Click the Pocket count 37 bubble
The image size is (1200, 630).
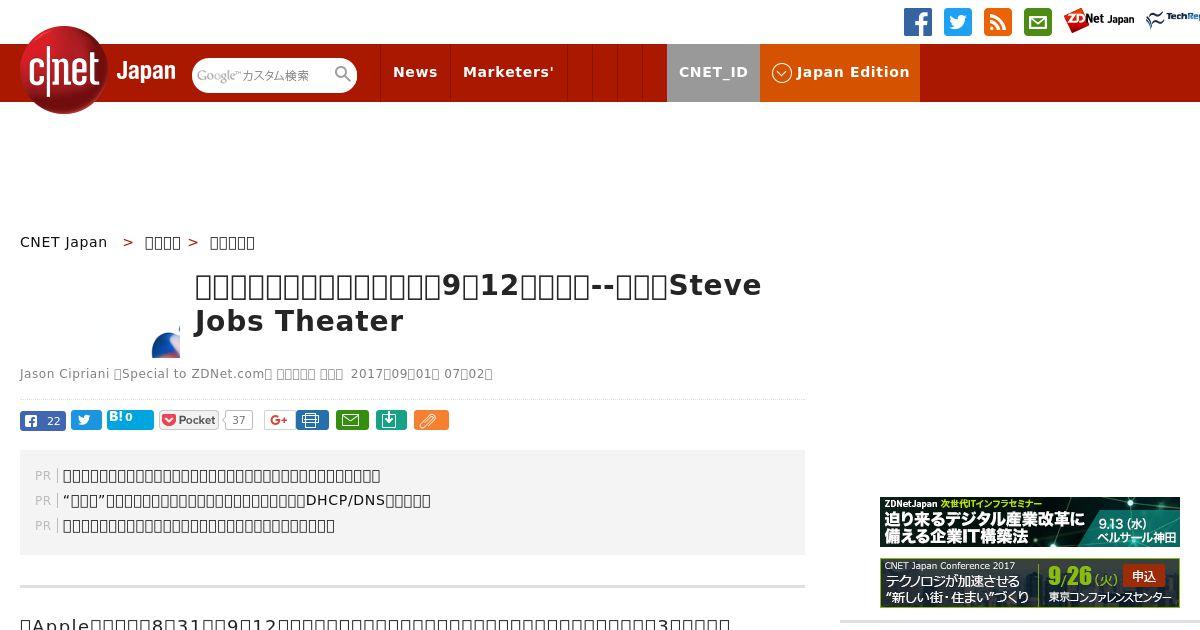239,420
